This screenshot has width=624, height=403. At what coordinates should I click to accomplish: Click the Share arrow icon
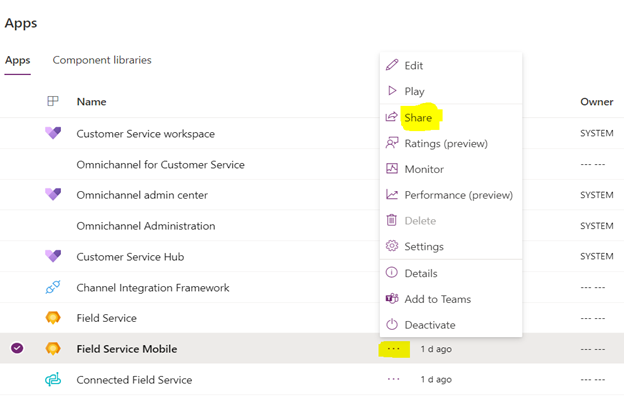(x=392, y=117)
